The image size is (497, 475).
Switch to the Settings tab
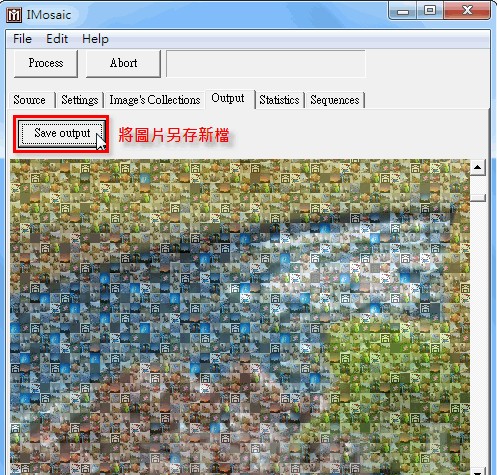[80, 100]
